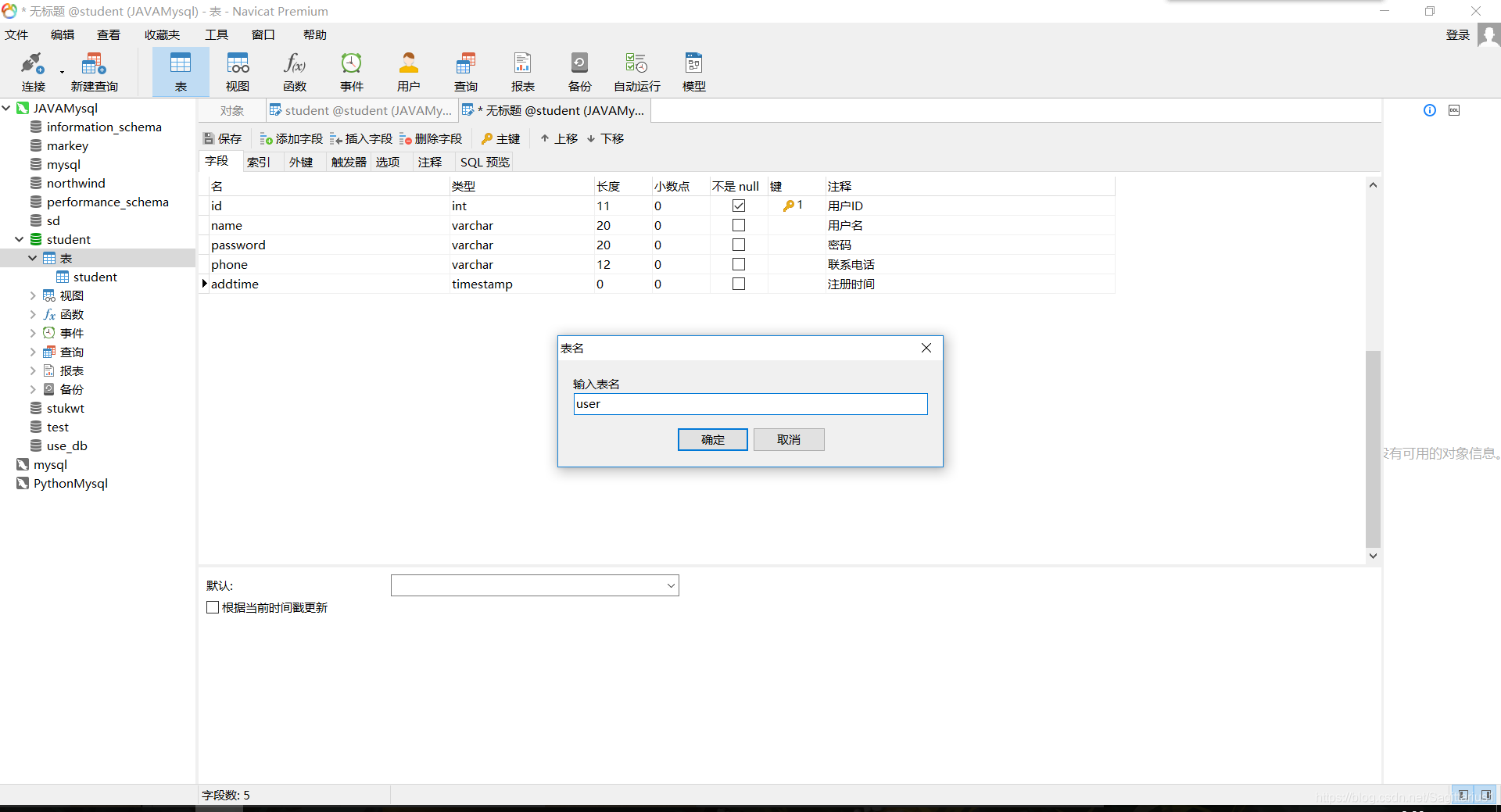
Task: Expand the 查询 queries node
Action: (x=33, y=352)
